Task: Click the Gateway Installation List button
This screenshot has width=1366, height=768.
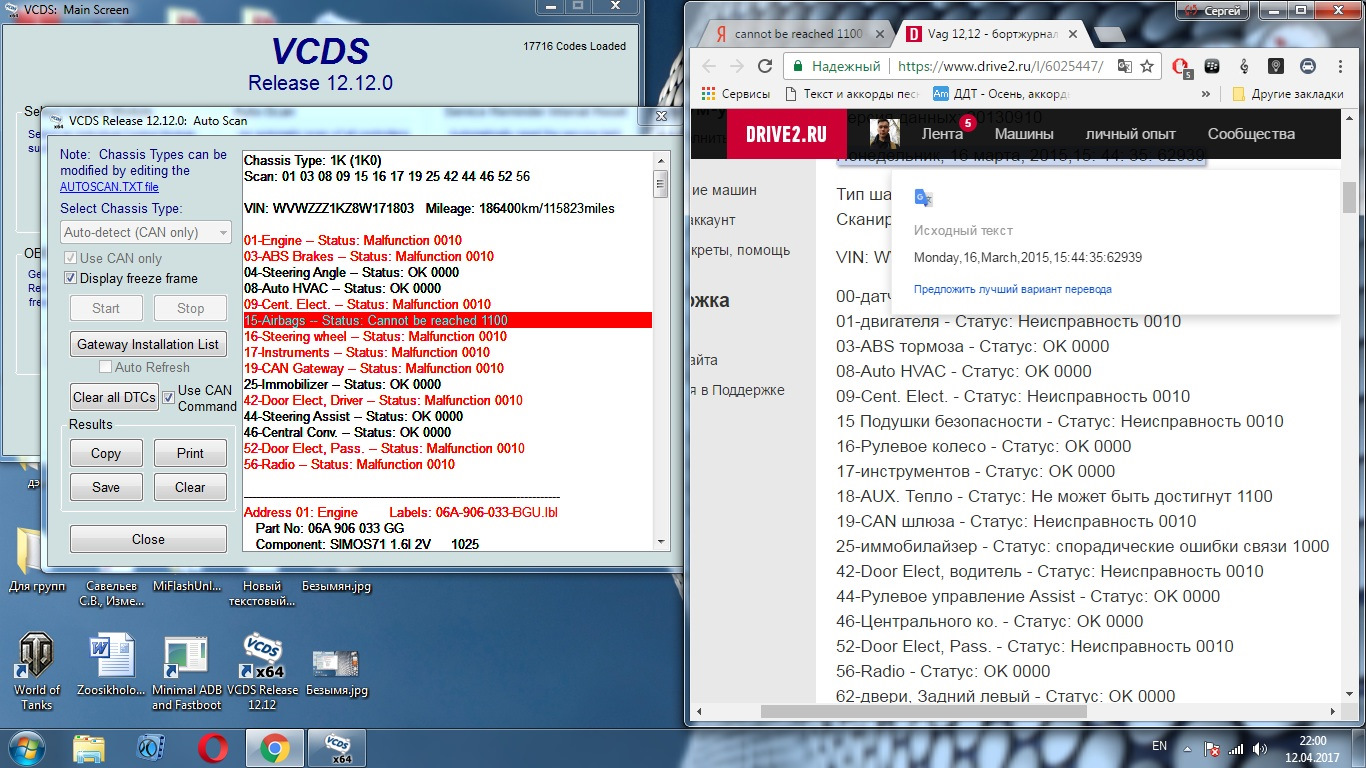Action: coord(148,344)
